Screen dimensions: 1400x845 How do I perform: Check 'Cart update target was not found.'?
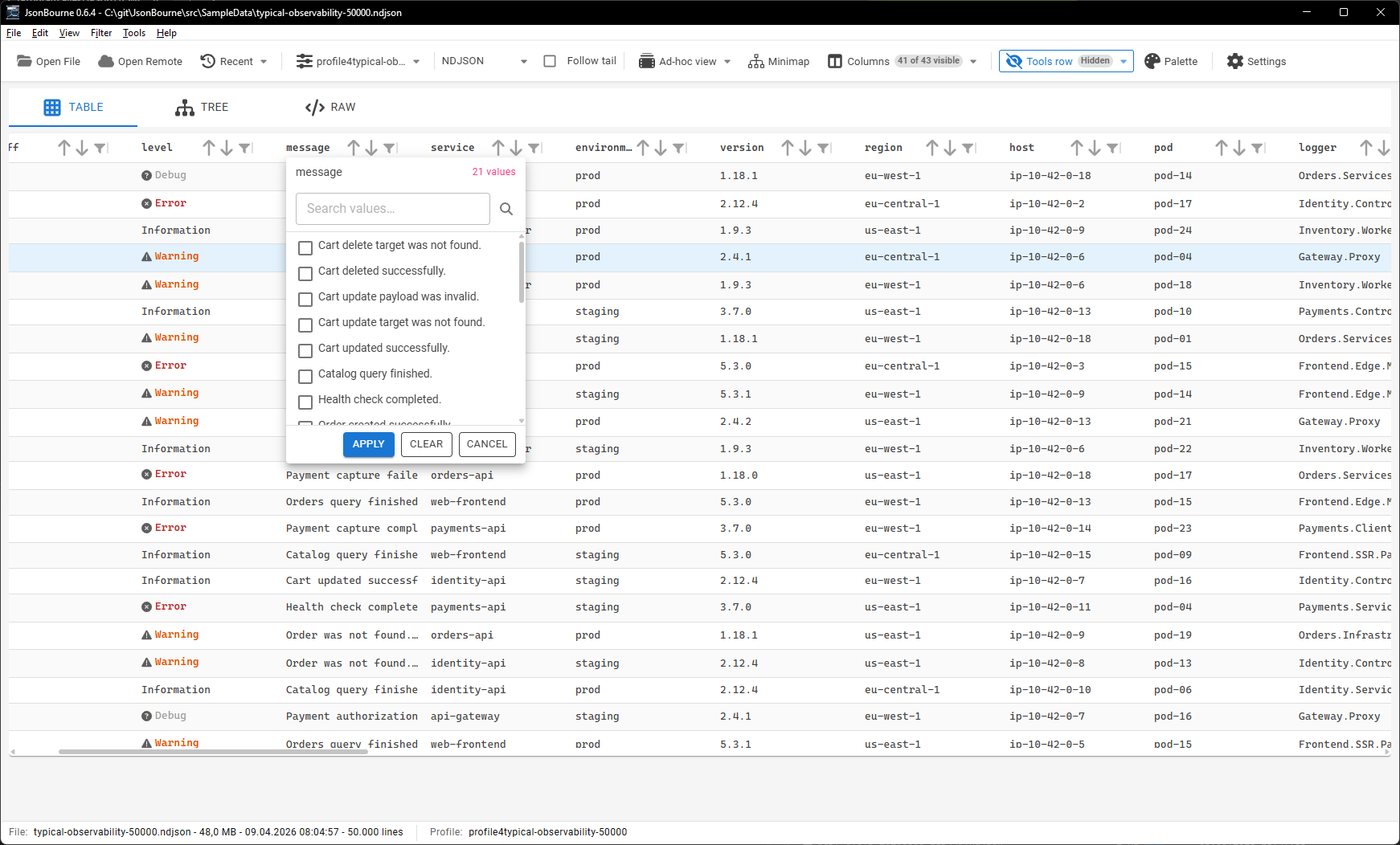pos(305,325)
